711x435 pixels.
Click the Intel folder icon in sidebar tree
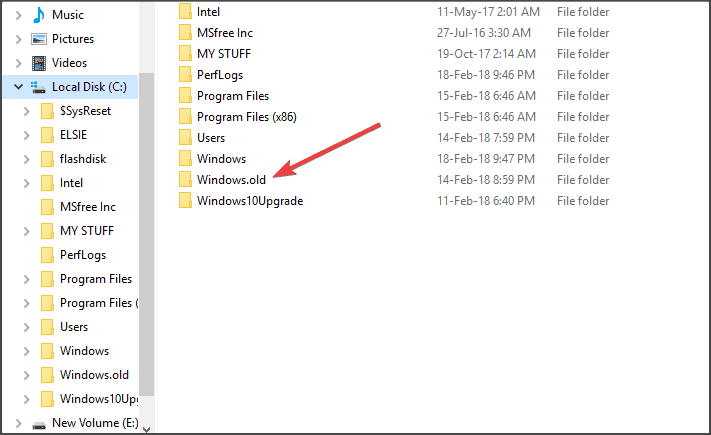[47, 183]
